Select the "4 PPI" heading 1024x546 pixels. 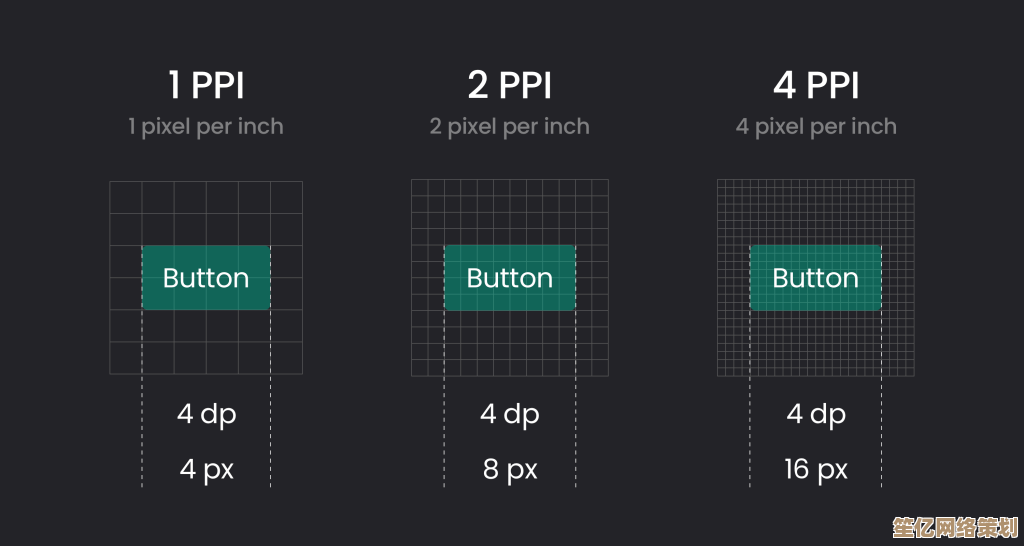tap(816, 86)
